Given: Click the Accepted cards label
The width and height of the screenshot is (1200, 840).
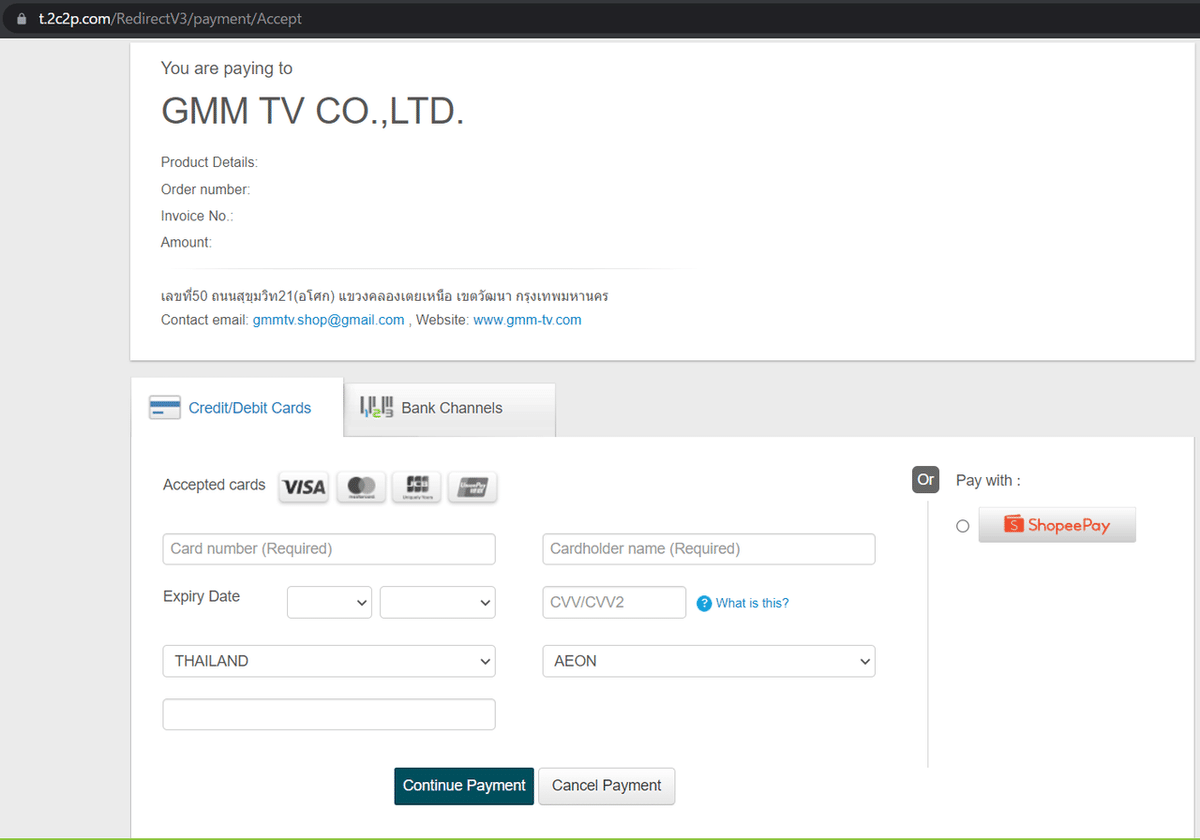Looking at the screenshot, I should pos(214,485).
